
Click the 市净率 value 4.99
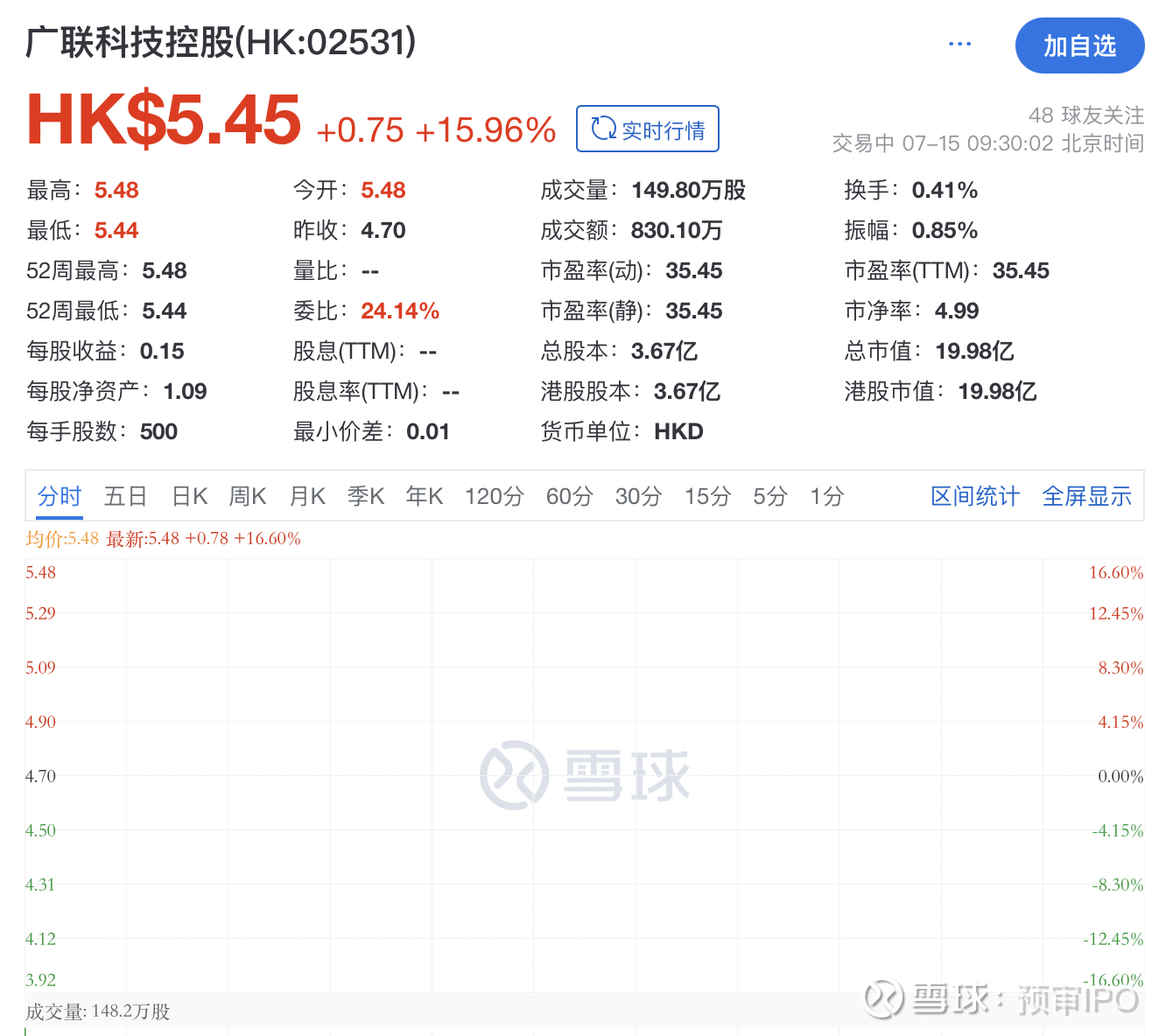point(957,311)
